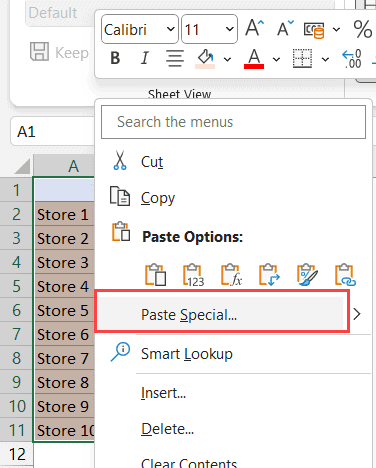Open the Paste Special submenu arrow
Image resolution: width=376 pixels, height=468 pixels.
click(x=357, y=314)
